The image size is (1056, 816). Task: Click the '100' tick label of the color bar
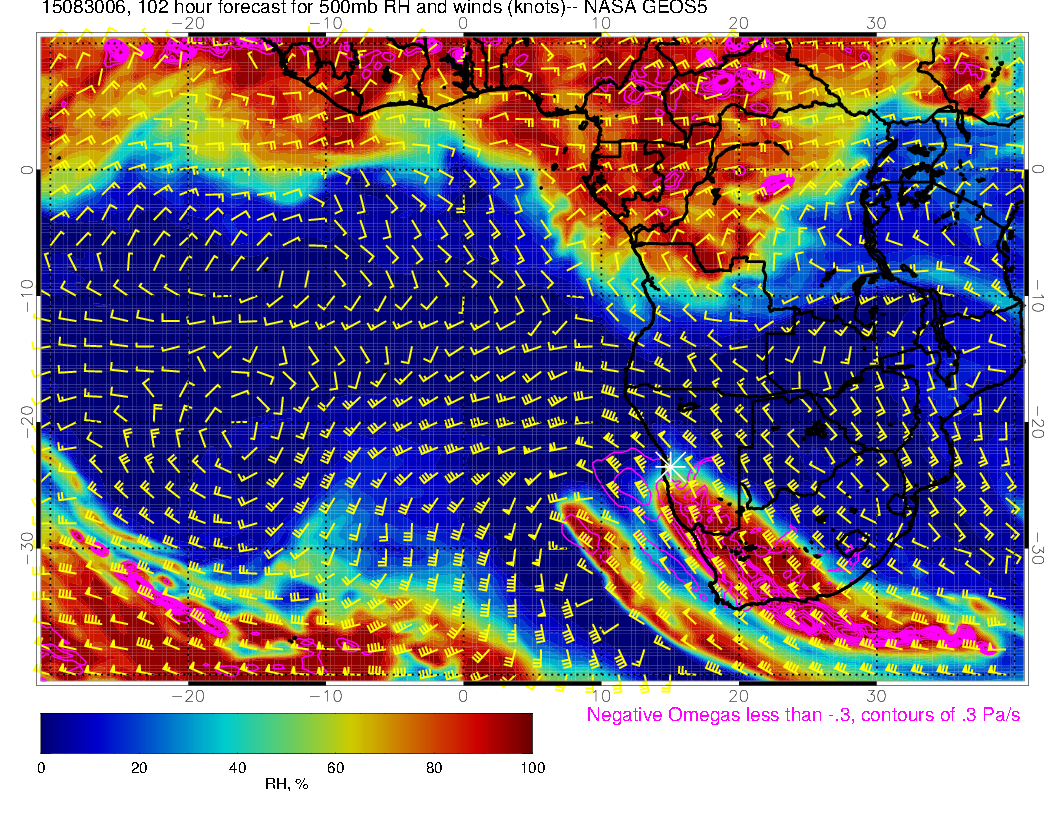pos(533,768)
